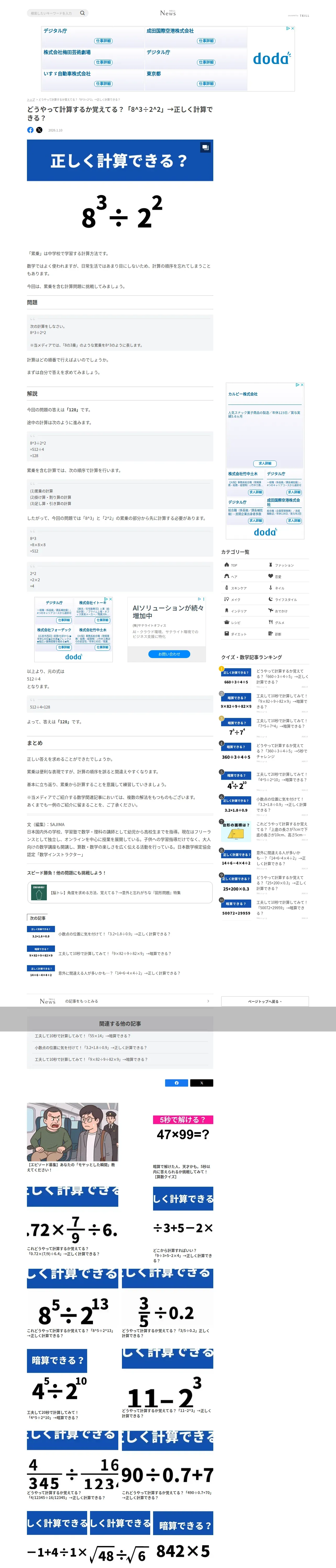The width and height of the screenshot is (336, 1568).
Task: Open the 脳トレ angle-finding feature link box
Action: [120, 892]
